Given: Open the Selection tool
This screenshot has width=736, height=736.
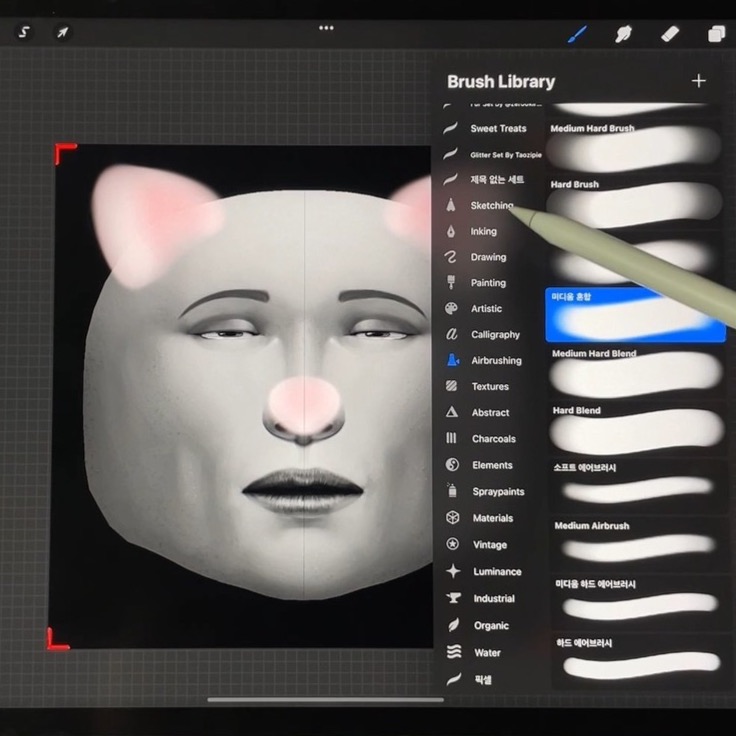Looking at the screenshot, I should coord(24,32).
